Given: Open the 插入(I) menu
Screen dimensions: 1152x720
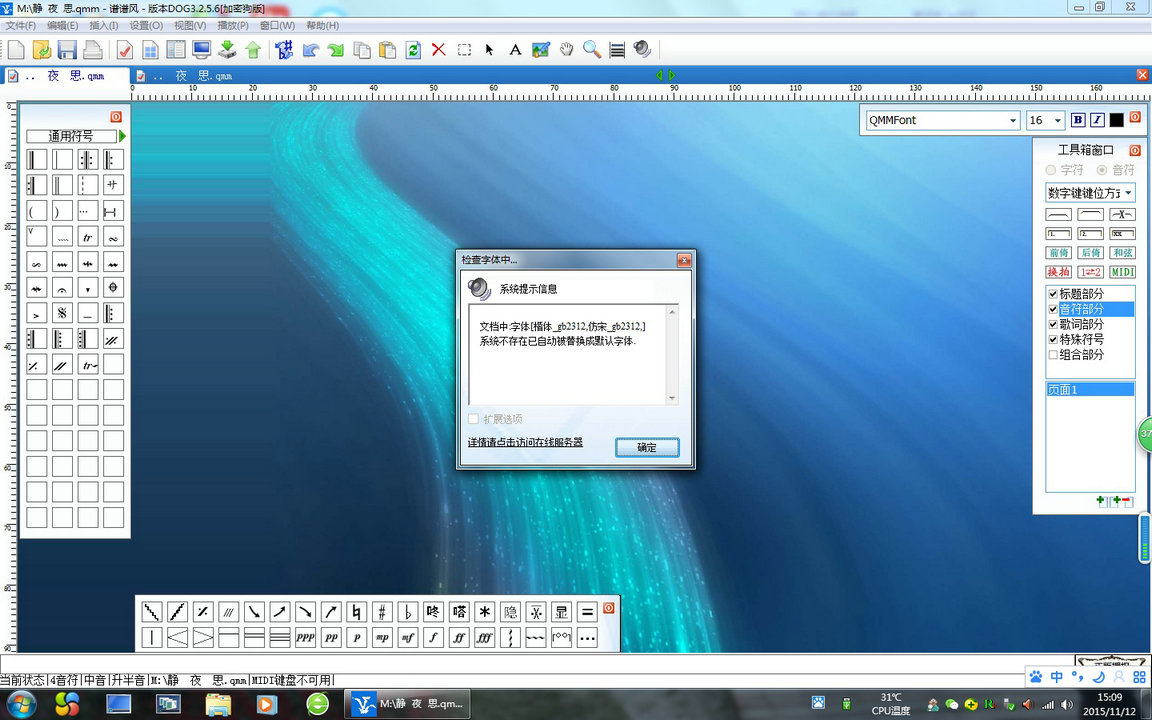Looking at the screenshot, I should click(104, 25).
